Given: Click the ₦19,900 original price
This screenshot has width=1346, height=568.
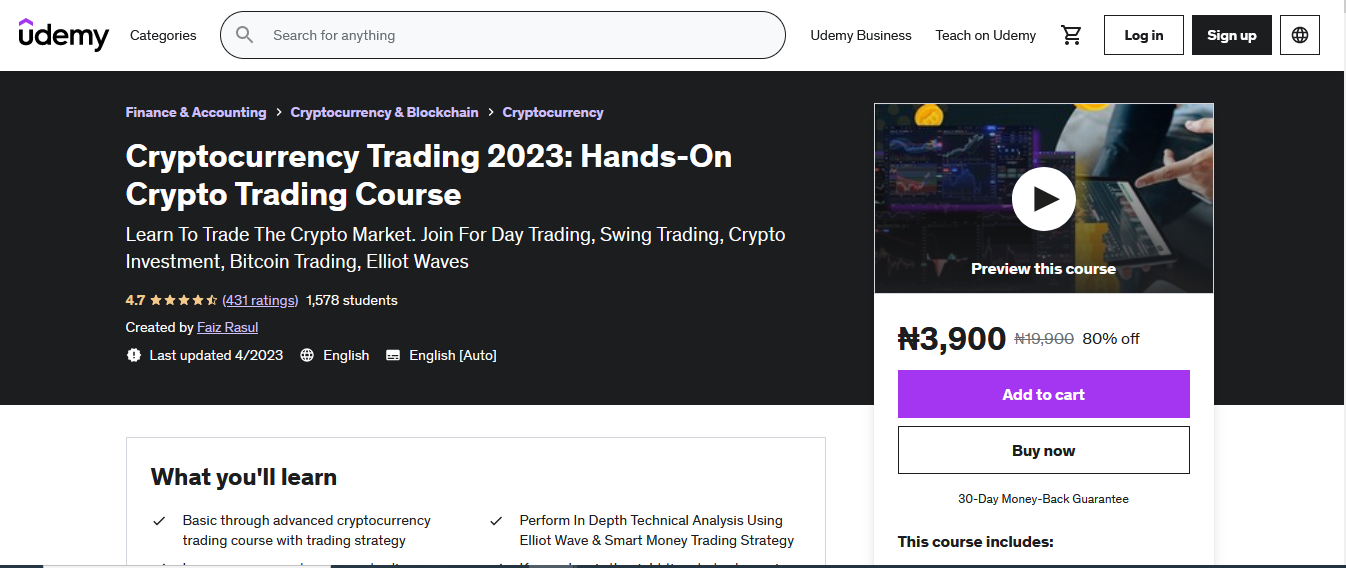Looking at the screenshot, I should point(1044,339).
